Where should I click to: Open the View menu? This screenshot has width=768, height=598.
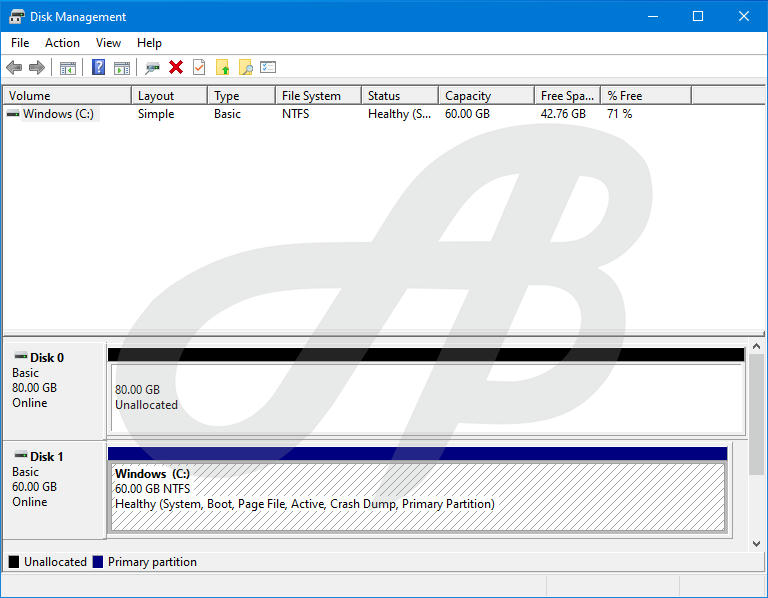tap(108, 43)
